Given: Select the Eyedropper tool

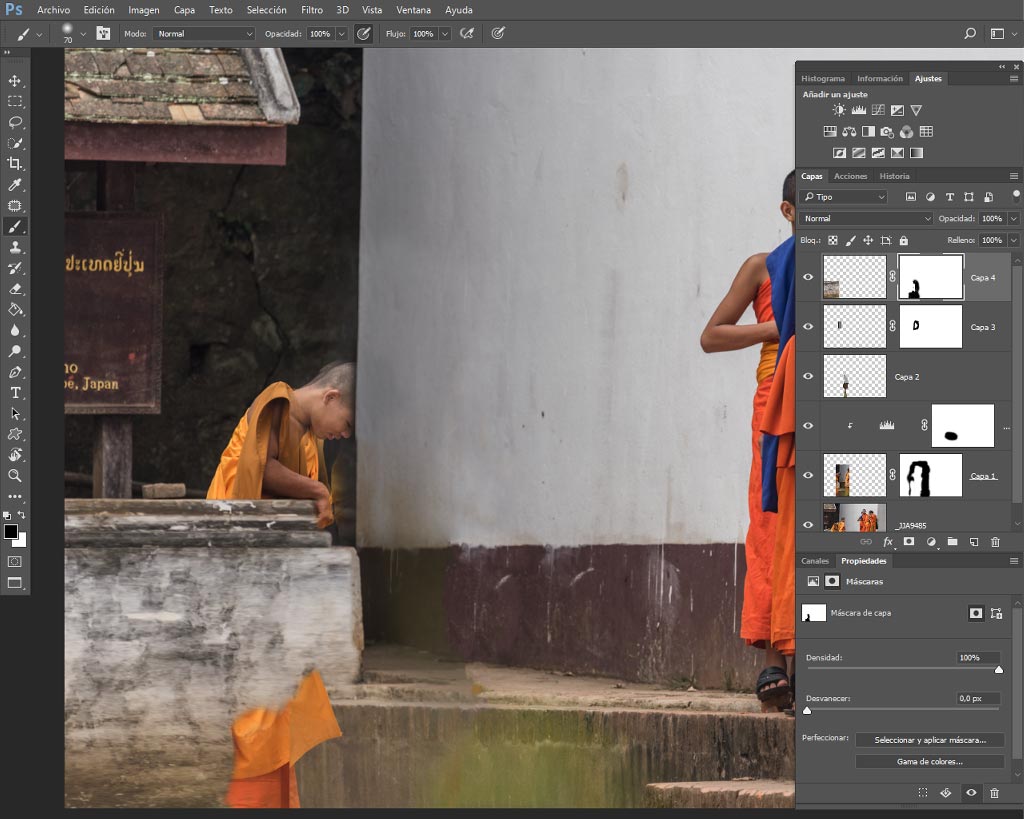Looking at the screenshot, I should [x=14, y=185].
